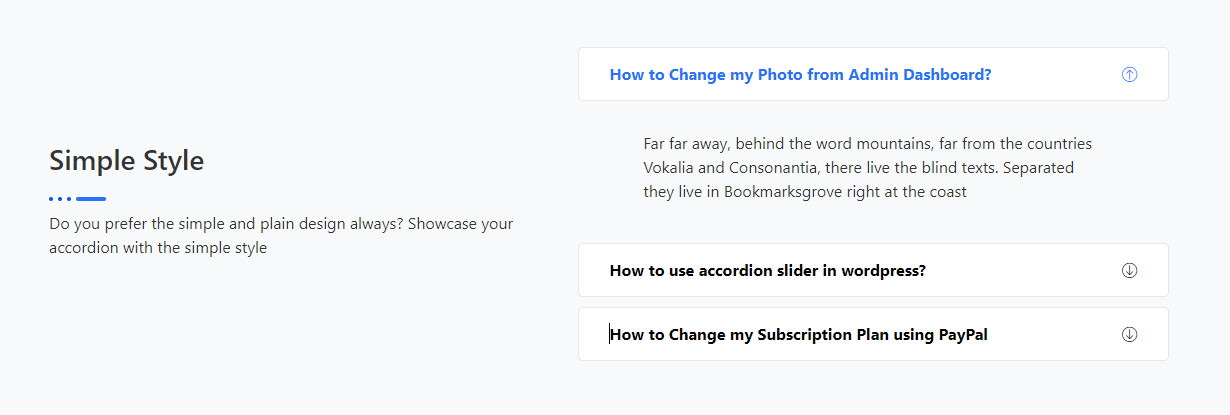
Task: Click down-arrow icon beside PayPal subscription question
Action: (x=1129, y=334)
